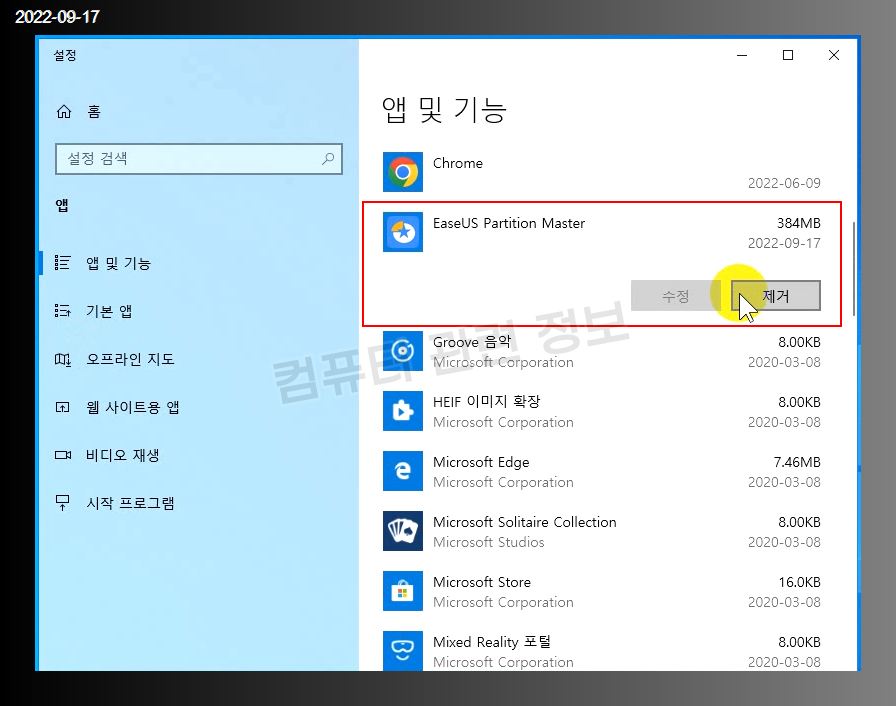The width and height of the screenshot is (896, 706).
Task: Click the Chrome app icon
Action: pos(403,172)
